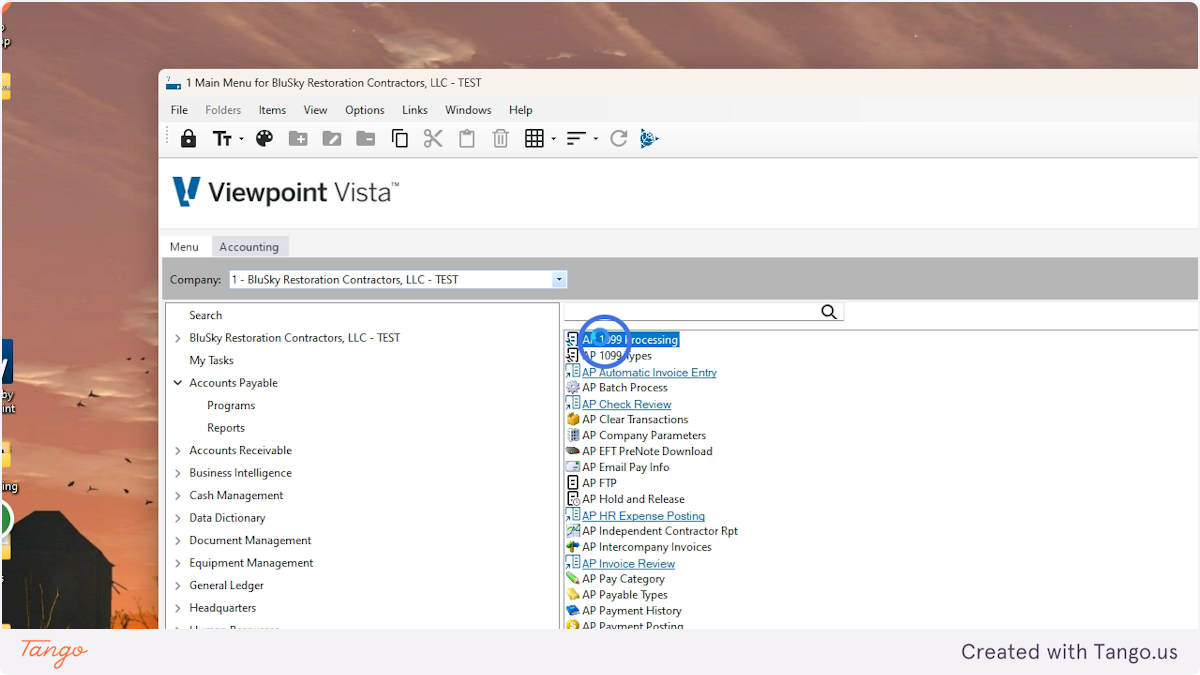Select My Tasks in the tree
The width and height of the screenshot is (1200, 675).
(211, 360)
